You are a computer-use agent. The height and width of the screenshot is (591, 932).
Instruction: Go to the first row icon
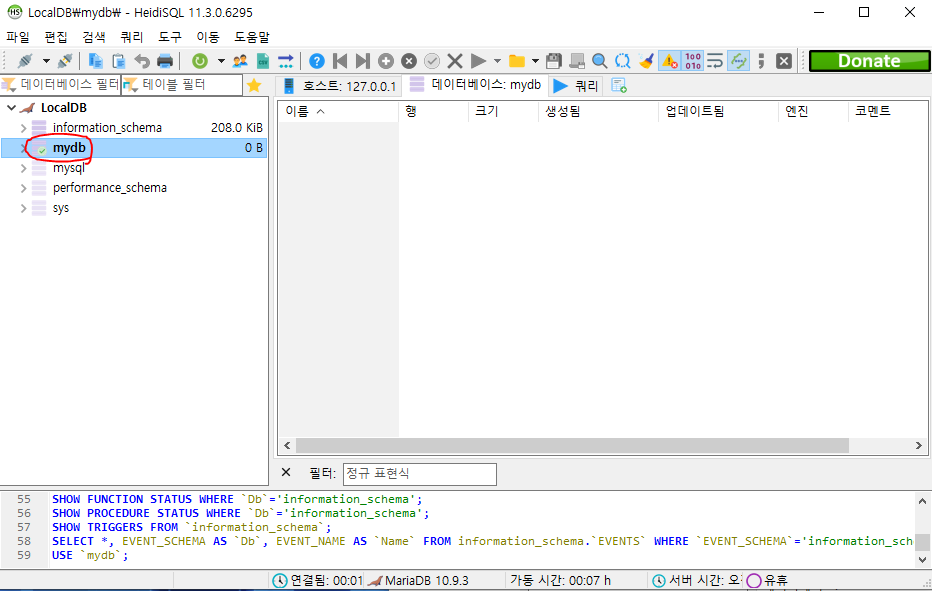pos(340,61)
